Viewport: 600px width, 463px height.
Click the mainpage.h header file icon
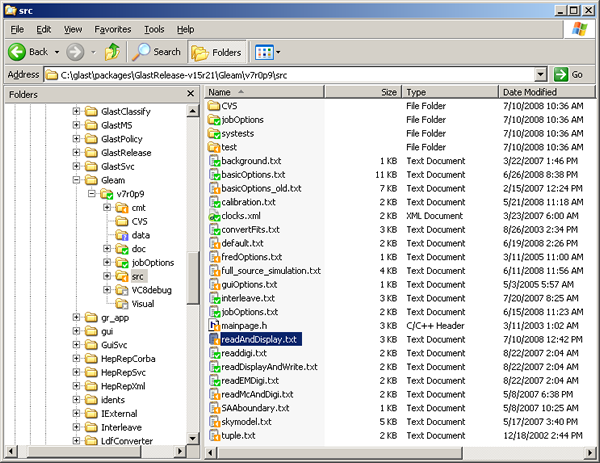[214, 326]
